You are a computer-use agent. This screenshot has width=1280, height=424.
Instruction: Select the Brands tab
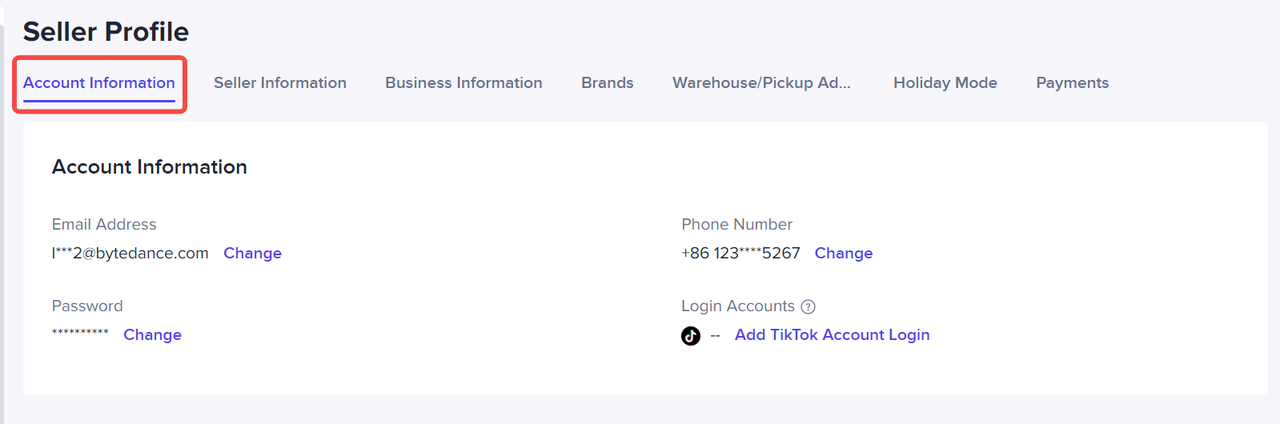click(x=607, y=83)
